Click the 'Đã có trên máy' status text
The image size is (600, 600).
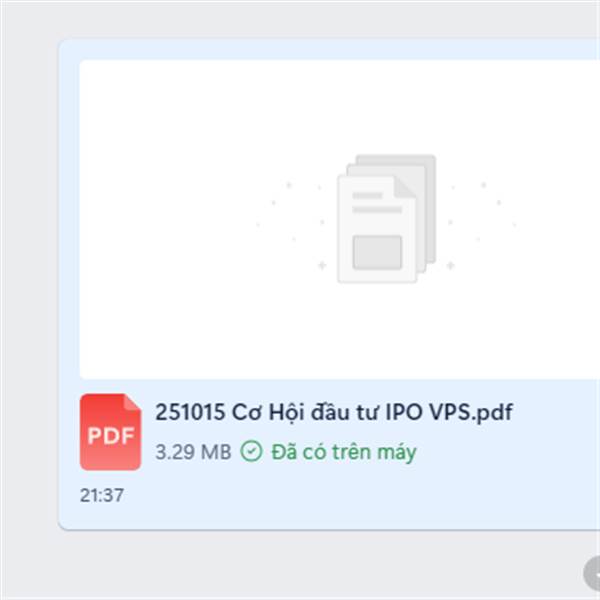click(344, 452)
